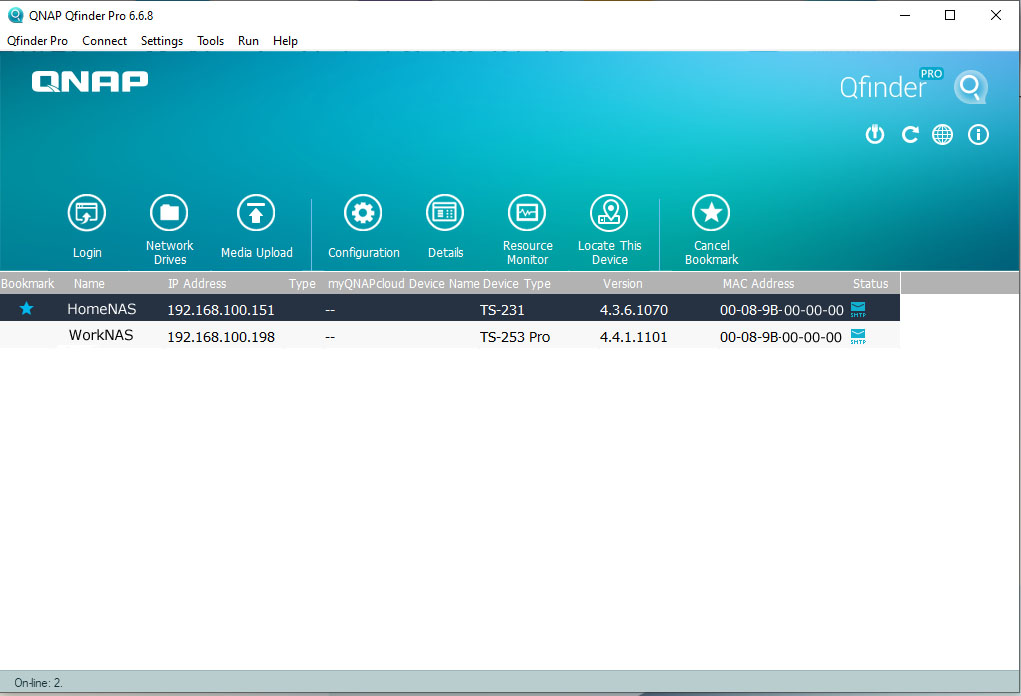Click version 4.4.1.1101 cell
The width and height of the screenshot is (1021, 696).
[x=634, y=337]
